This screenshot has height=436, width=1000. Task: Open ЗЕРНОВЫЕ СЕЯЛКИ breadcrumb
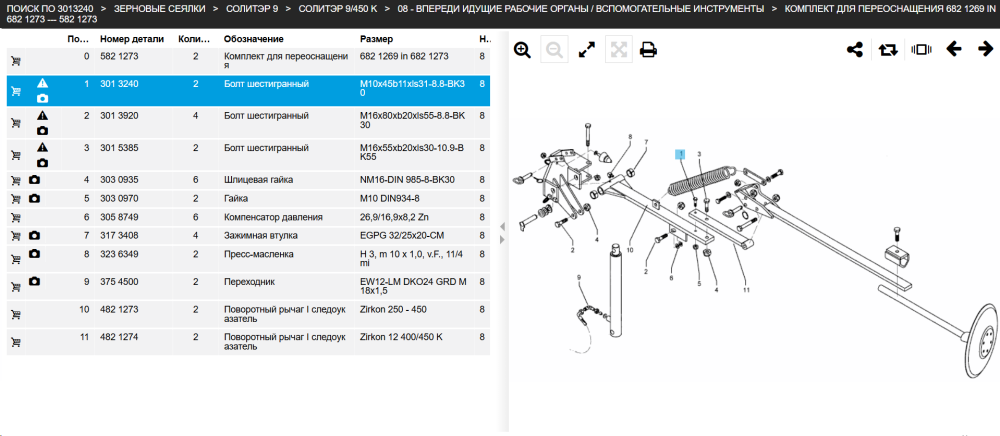pos(160,9)
